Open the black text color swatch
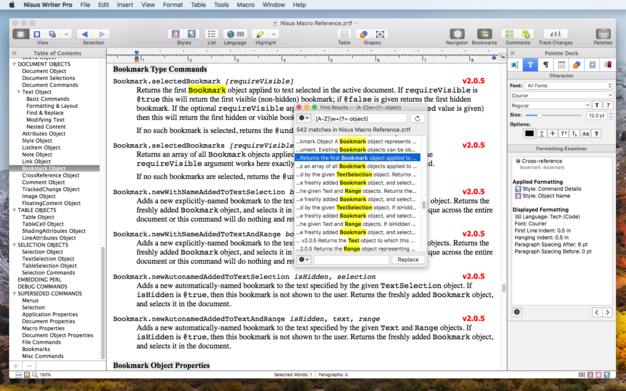626x391 pixels. [x=529, y=133]
